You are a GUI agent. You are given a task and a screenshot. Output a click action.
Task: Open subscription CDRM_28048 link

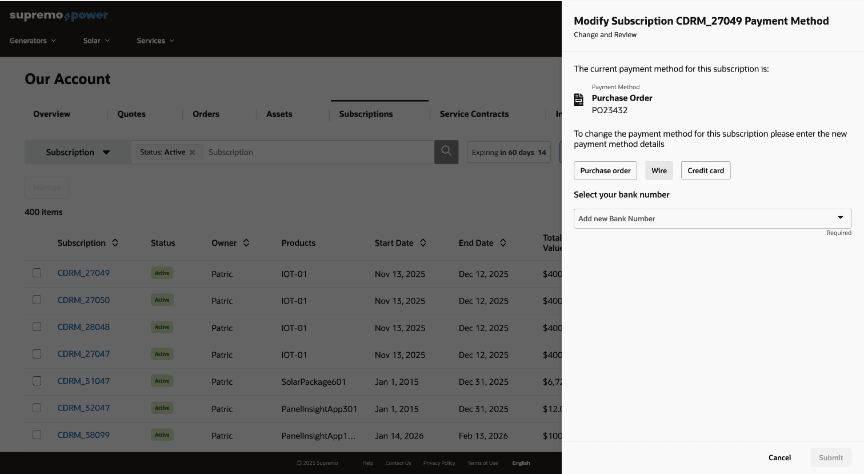tap(84, 327)
